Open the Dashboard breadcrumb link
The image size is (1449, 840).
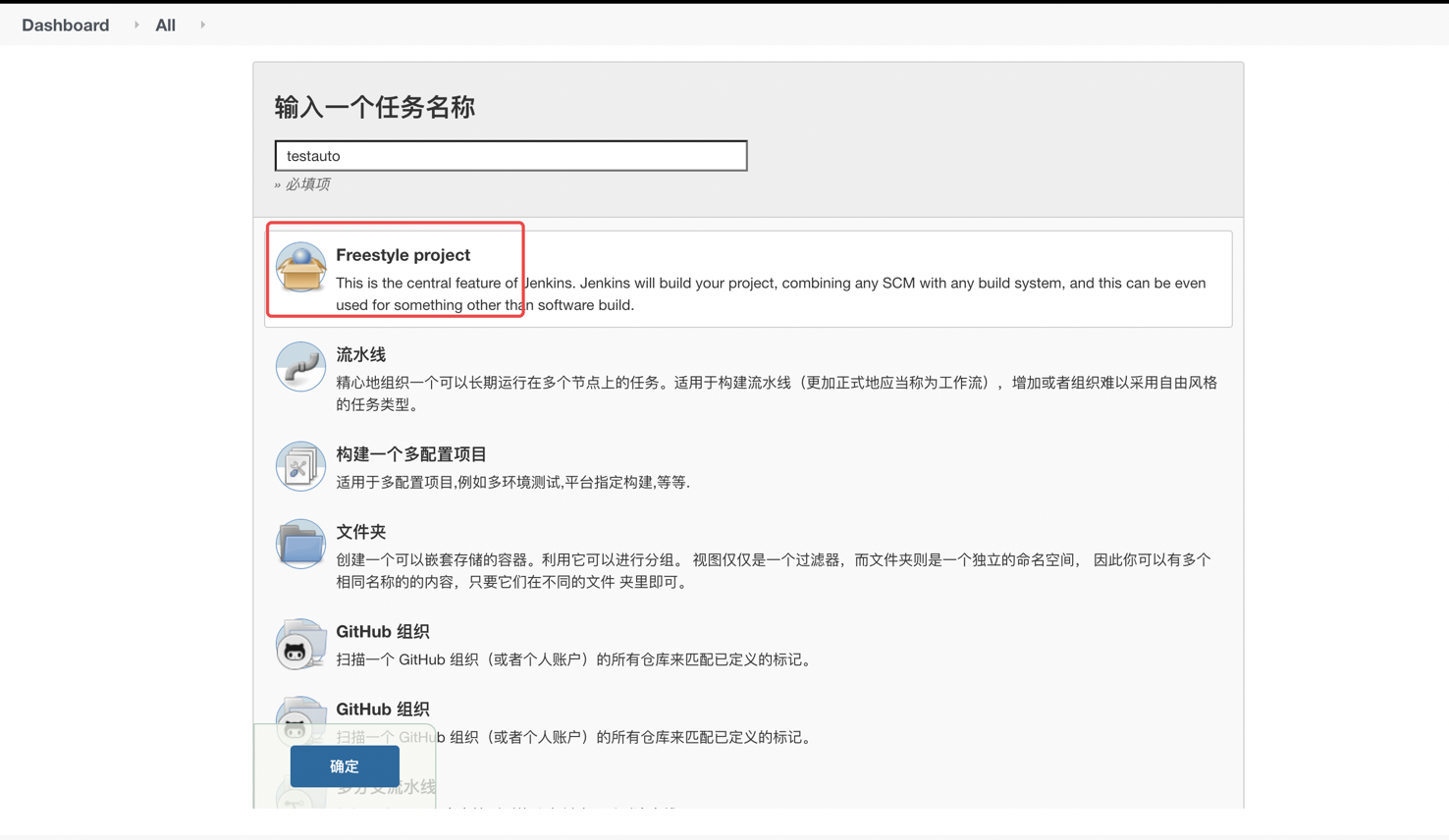point(66,26)
